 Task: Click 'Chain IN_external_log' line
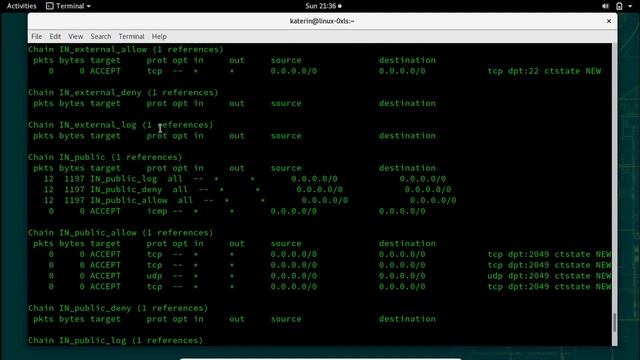tap(82, 125)
